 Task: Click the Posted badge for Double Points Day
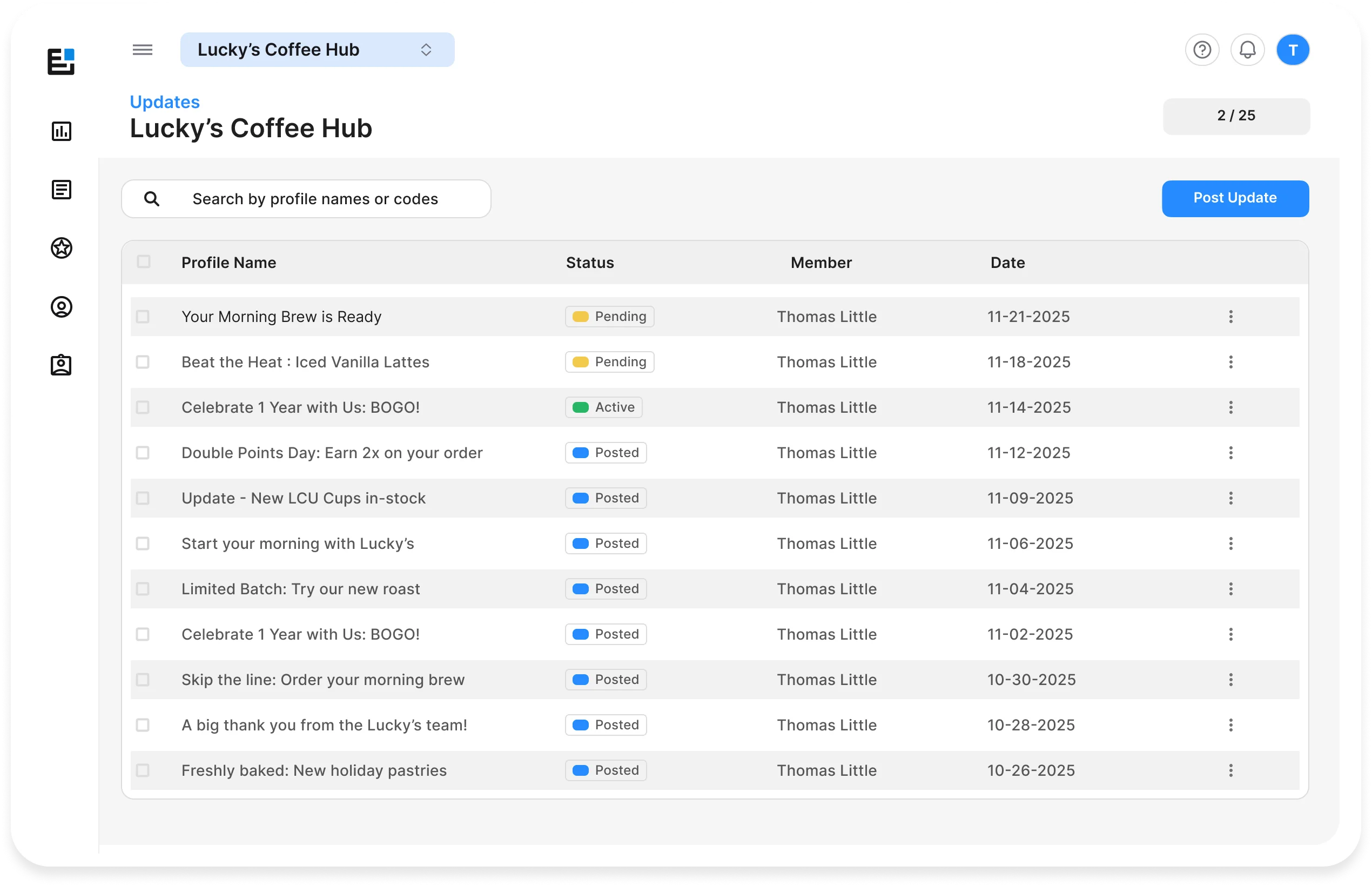606,453
